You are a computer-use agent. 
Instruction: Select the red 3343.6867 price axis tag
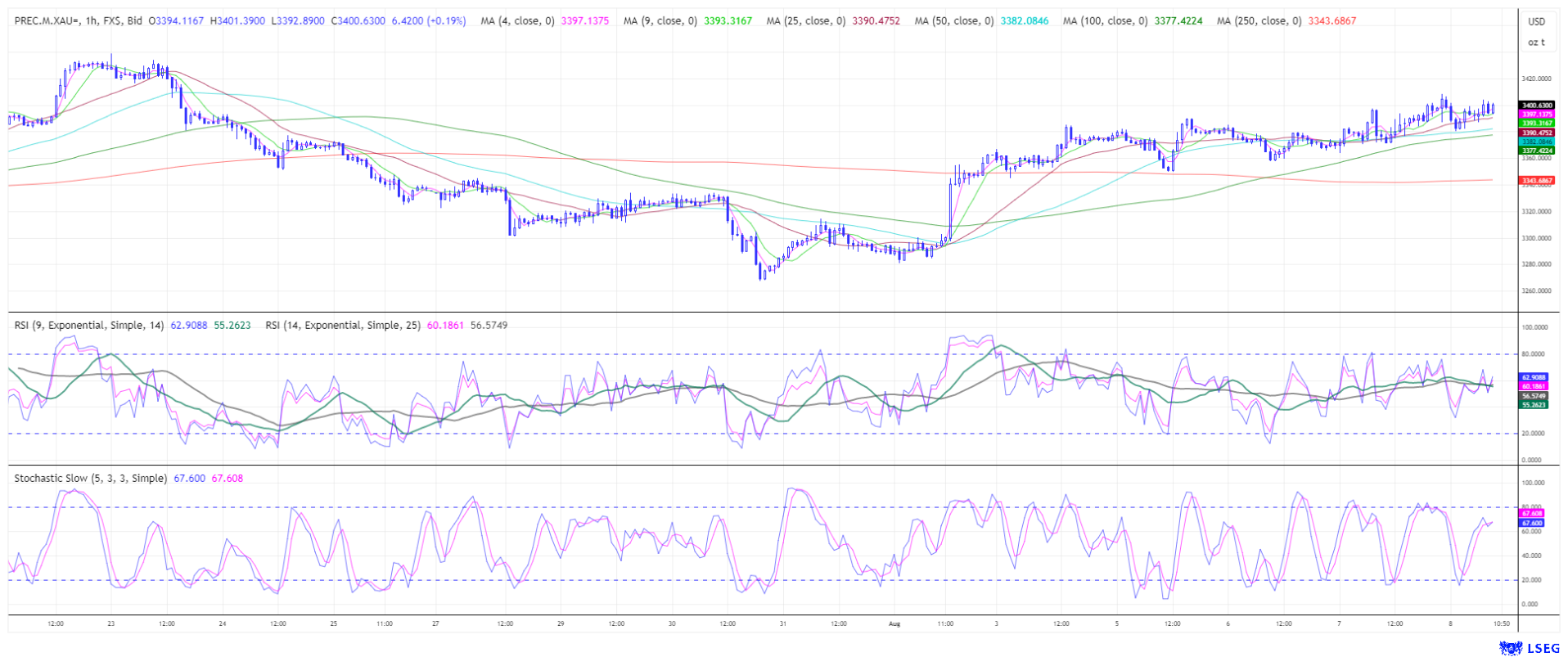coord(1536,180)
